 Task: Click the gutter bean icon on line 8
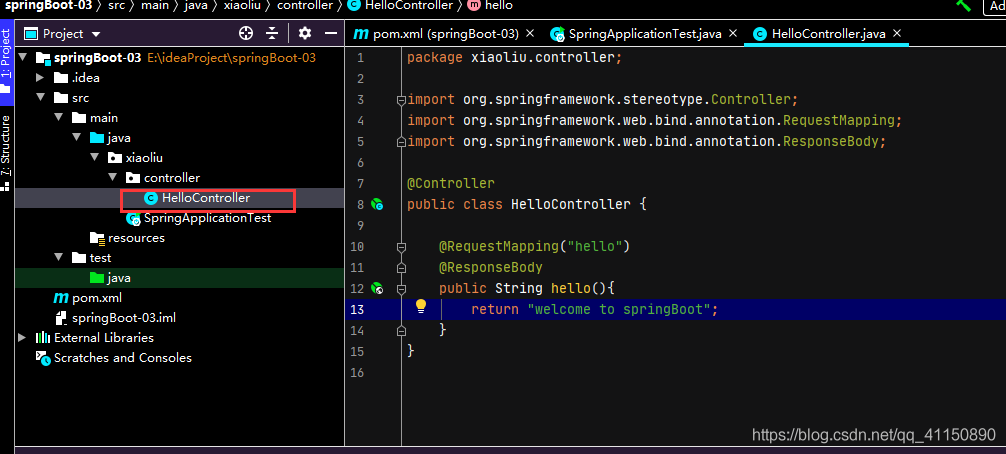pyautogui.click(x=377, y=205)
